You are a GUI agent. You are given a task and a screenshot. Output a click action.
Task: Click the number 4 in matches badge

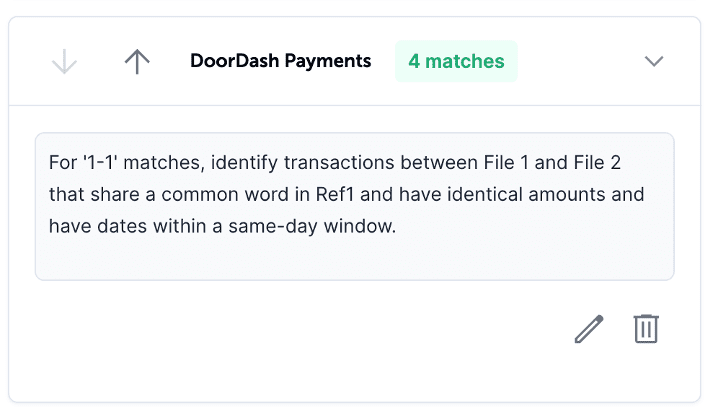click(414, 61)
